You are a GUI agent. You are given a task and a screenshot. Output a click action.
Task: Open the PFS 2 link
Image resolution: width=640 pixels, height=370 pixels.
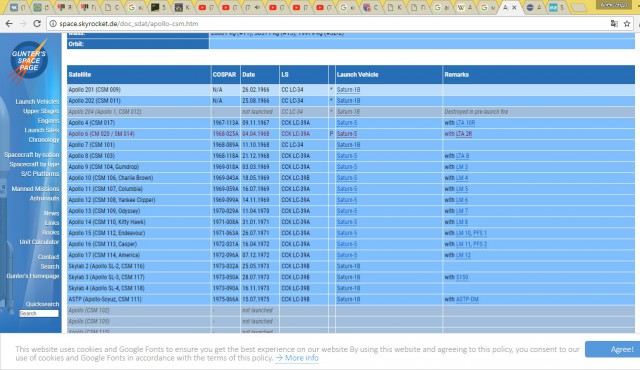point(480,244)
